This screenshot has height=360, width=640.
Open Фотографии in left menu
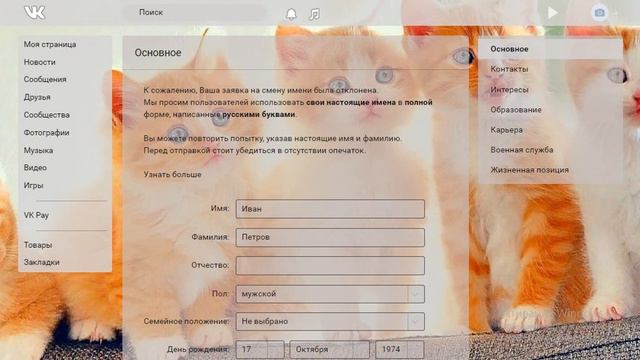click(46, 132)
